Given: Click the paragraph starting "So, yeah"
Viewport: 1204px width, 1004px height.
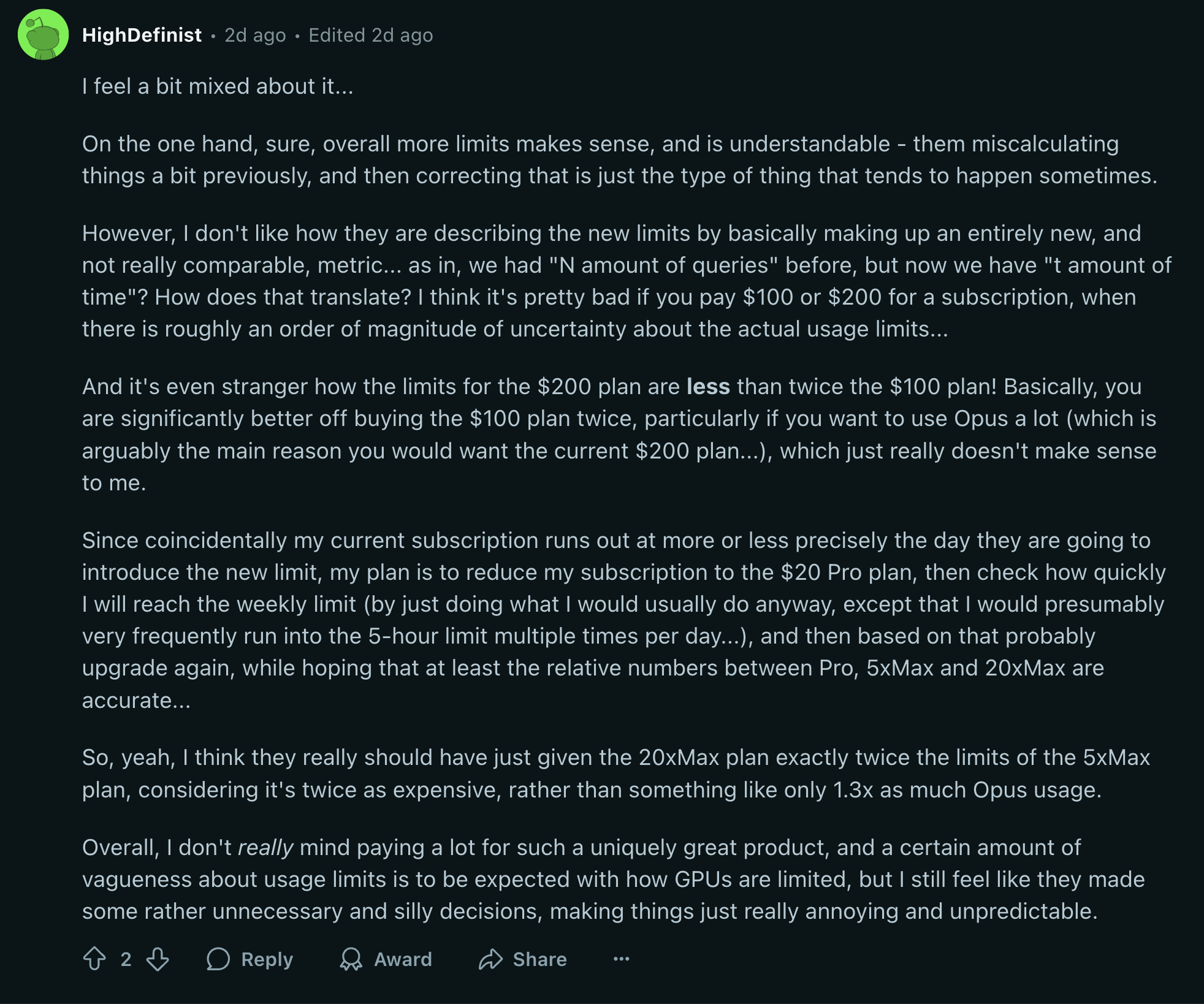Looking at the screenshot, I should point(616,774).
